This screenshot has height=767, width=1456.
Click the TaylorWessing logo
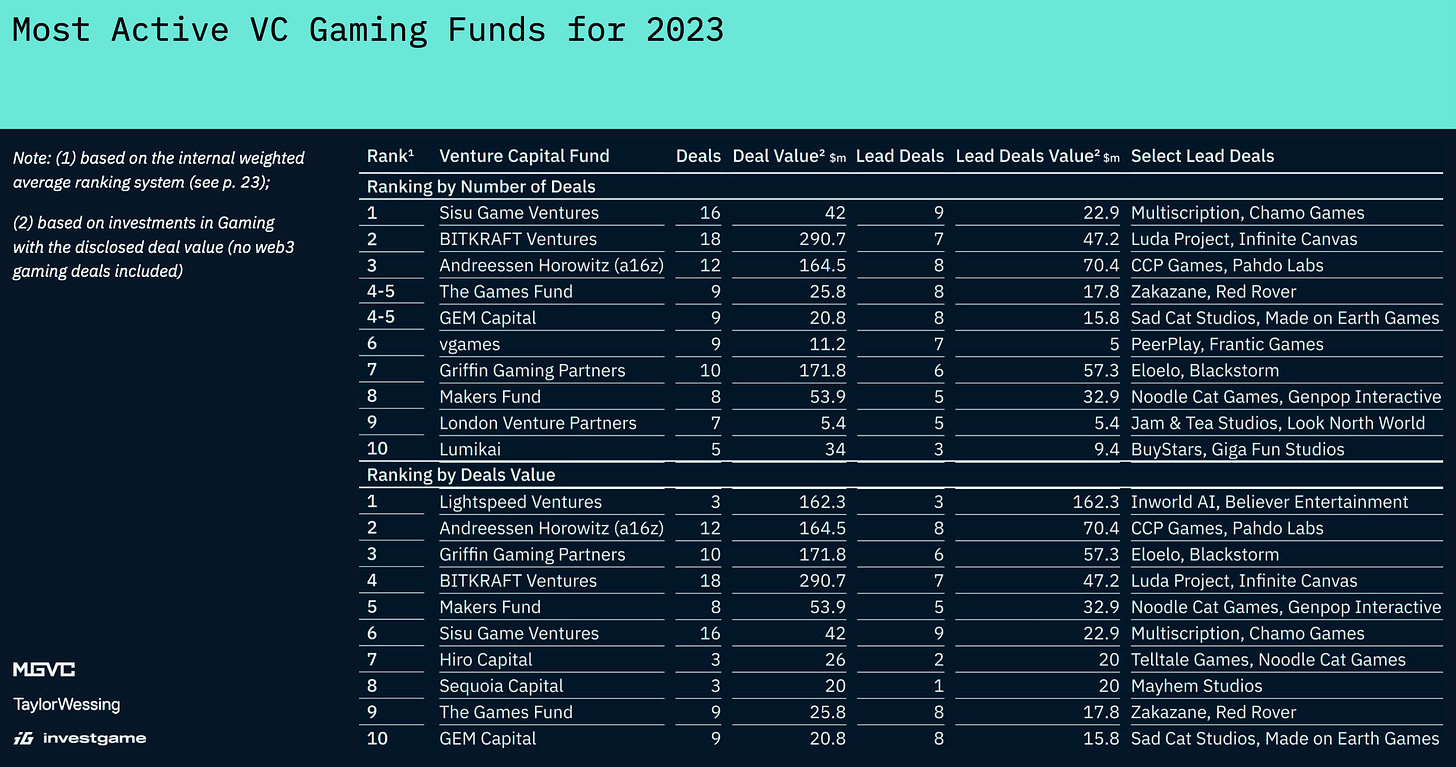[x=66, y=704]
